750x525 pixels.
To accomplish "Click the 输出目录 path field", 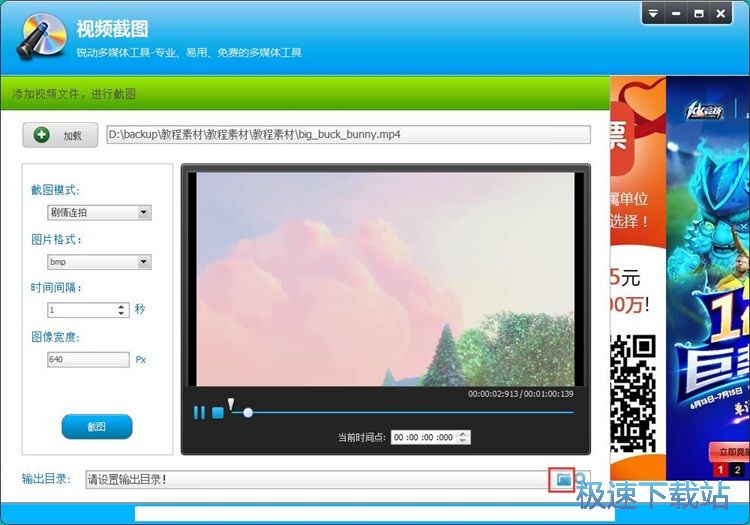I will click(317, 480).
